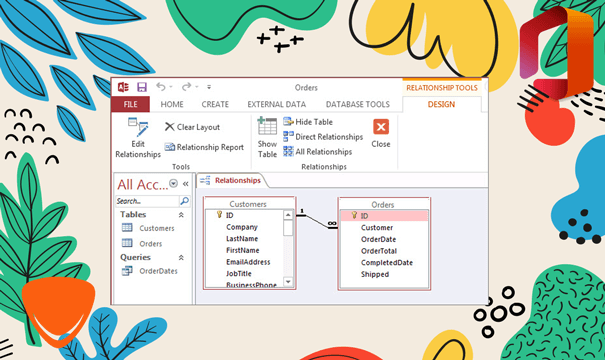Screen dimensions: 605x360
Task: Click the Orders table box title
Action: click(383, 205)
